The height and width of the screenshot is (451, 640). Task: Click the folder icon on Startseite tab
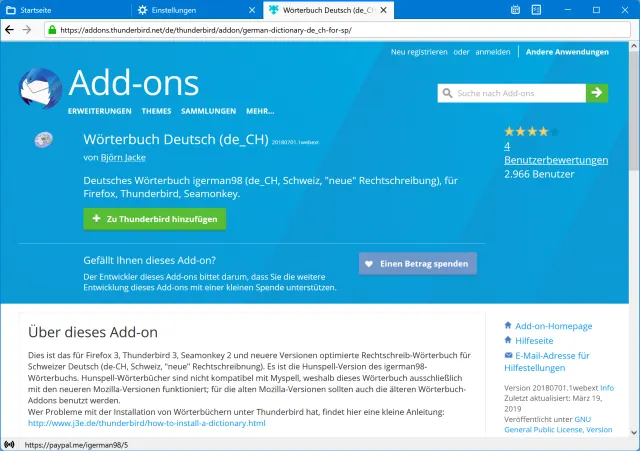point(11,10)
